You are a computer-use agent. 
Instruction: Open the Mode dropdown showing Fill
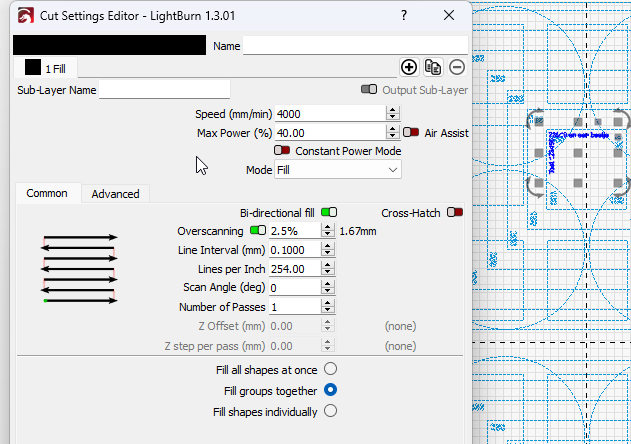coord(338,170)
